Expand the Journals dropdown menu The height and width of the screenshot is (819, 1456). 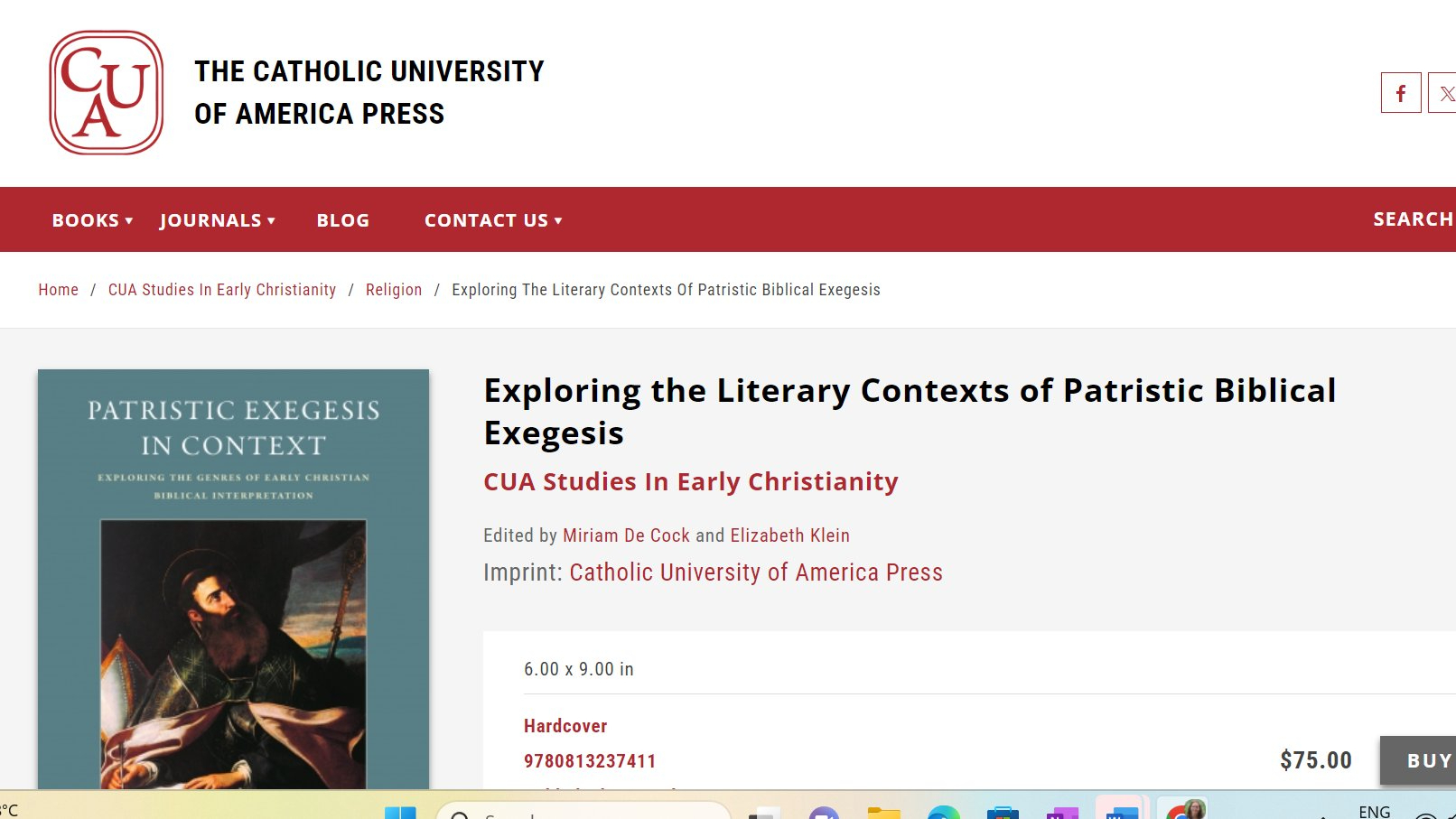[x=217, y=220]
